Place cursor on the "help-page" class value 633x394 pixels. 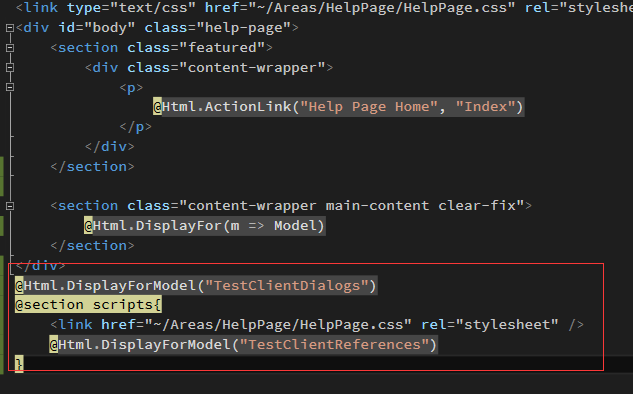(244, 28)
